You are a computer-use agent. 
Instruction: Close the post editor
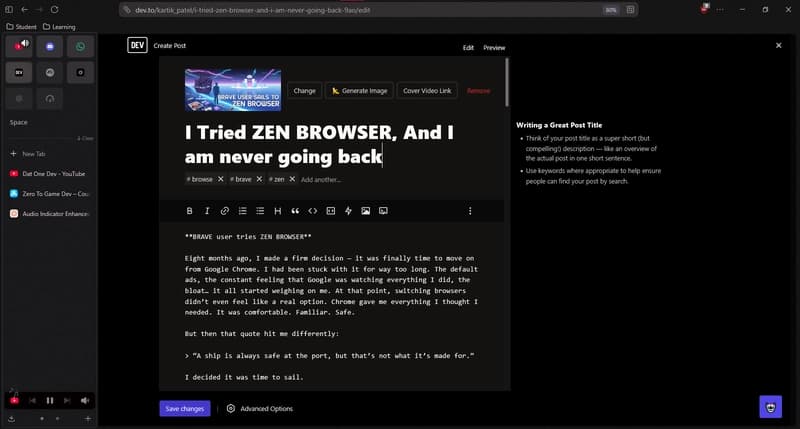click(779, 45)
